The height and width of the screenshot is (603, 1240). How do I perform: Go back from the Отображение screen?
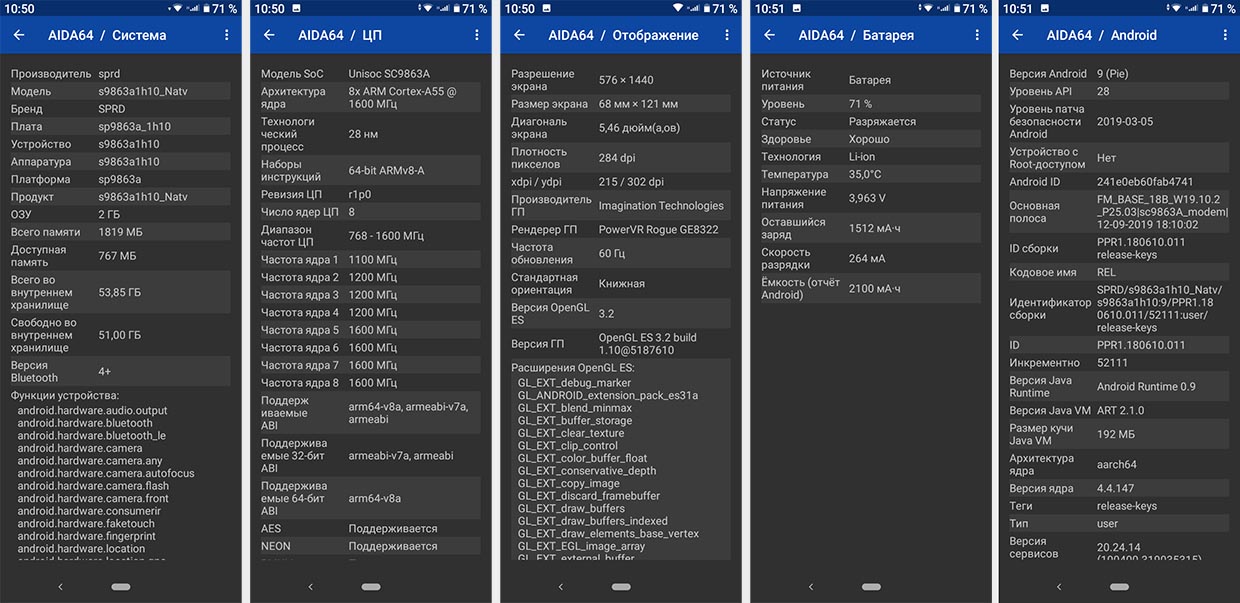(519, 35)
